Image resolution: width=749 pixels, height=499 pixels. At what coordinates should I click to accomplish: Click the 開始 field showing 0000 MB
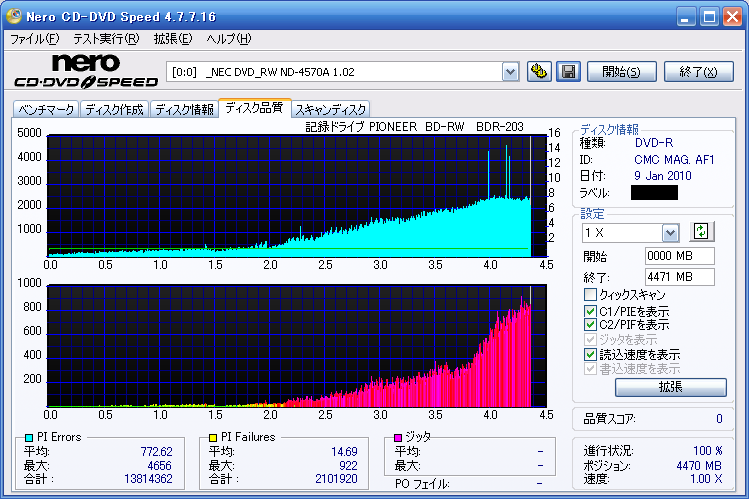click(x=680, y=256)
